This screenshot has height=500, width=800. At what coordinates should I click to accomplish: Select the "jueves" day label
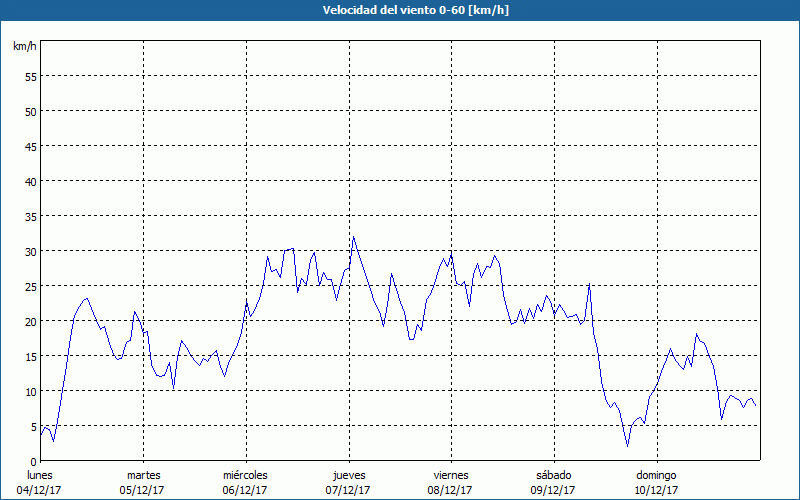coord(348,475)
